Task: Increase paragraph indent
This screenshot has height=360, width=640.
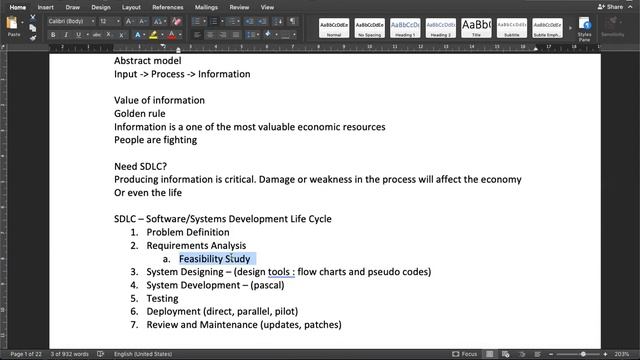Action: 262,21
